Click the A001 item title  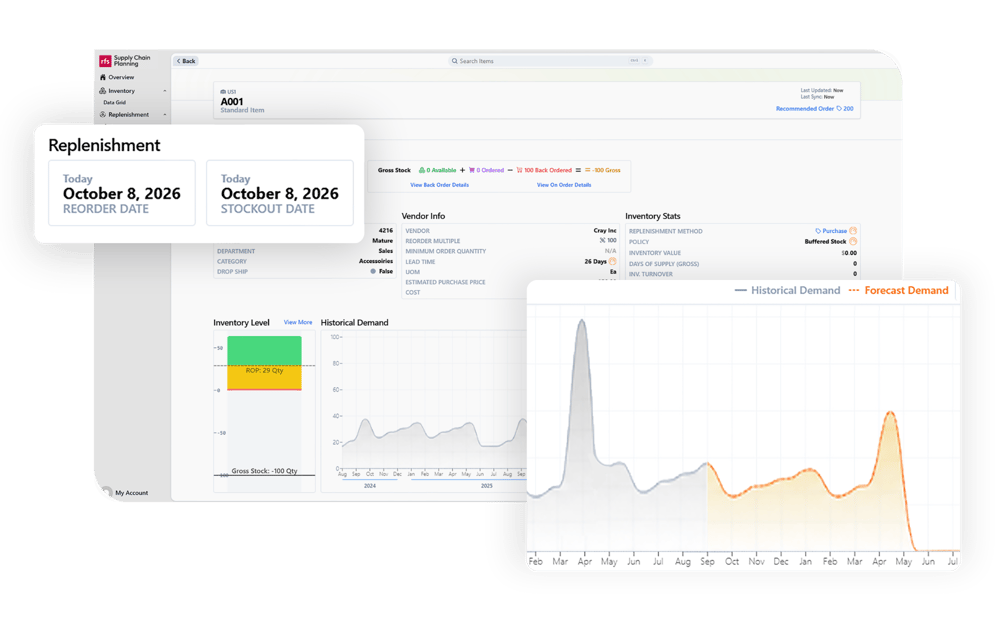pyautogui.click(x=232, y=102)
